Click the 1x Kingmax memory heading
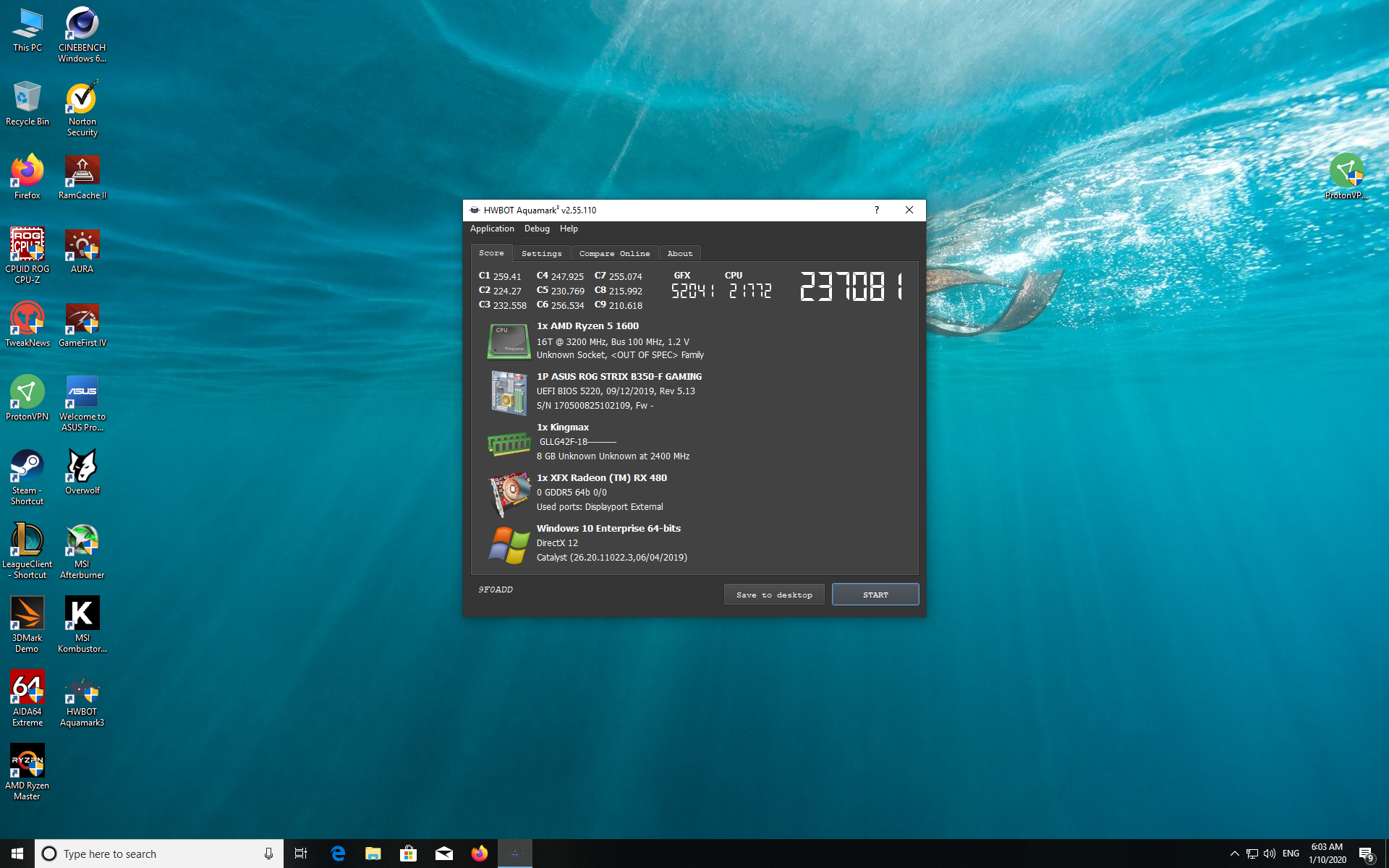The image size is (1389, 868). (x=563, y=427)
